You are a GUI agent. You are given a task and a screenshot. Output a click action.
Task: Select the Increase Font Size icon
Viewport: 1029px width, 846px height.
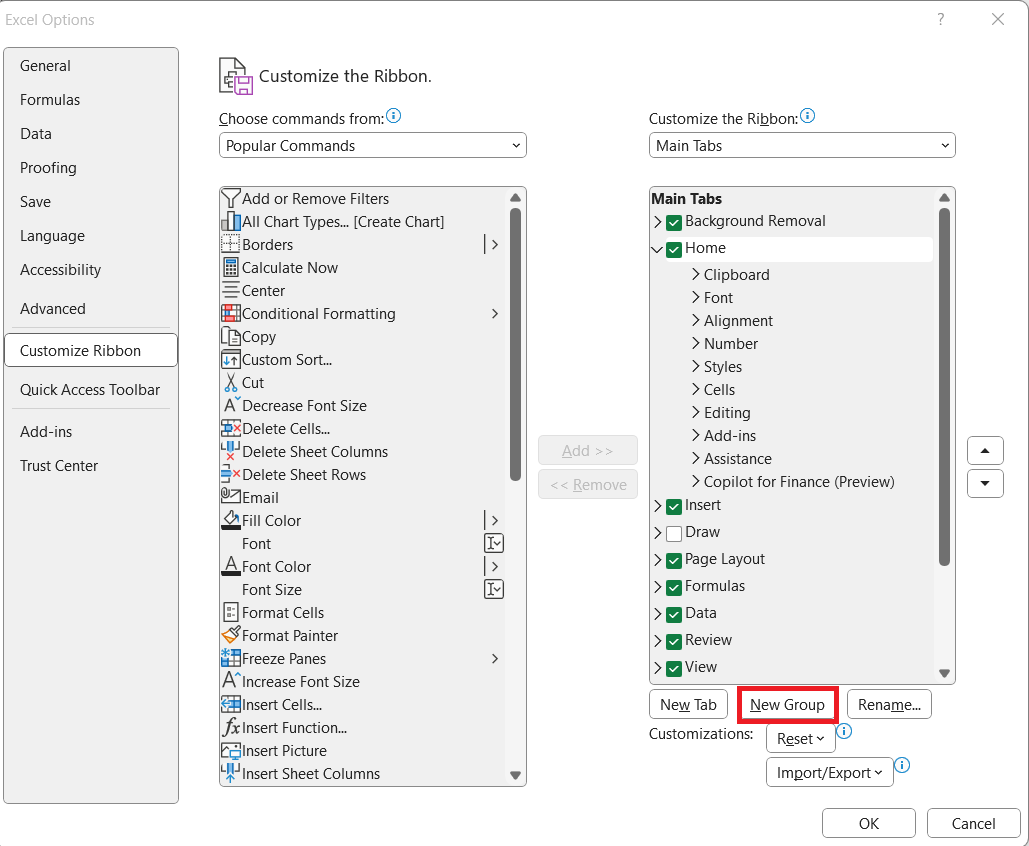click(x=230, y=681)
